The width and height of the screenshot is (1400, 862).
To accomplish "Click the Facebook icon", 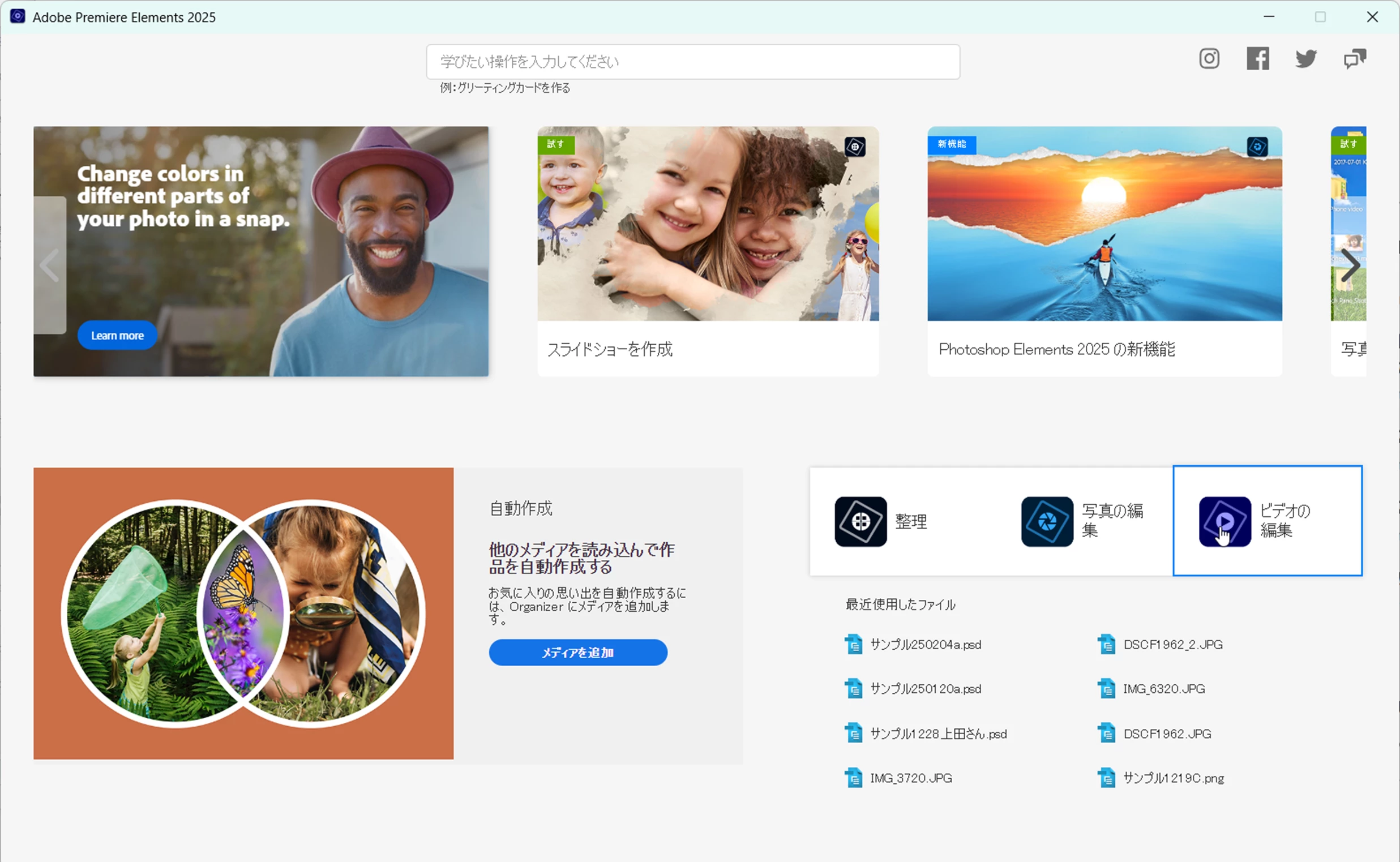I will coord(1257,59).
